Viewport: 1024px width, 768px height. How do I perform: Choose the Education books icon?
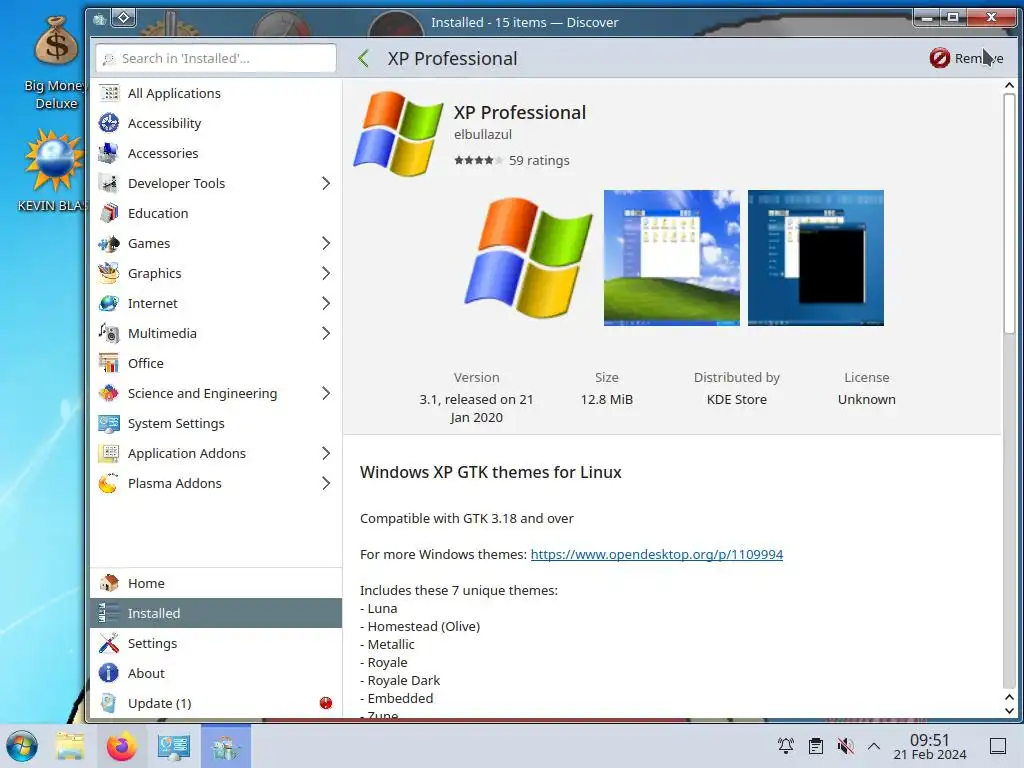109,214
